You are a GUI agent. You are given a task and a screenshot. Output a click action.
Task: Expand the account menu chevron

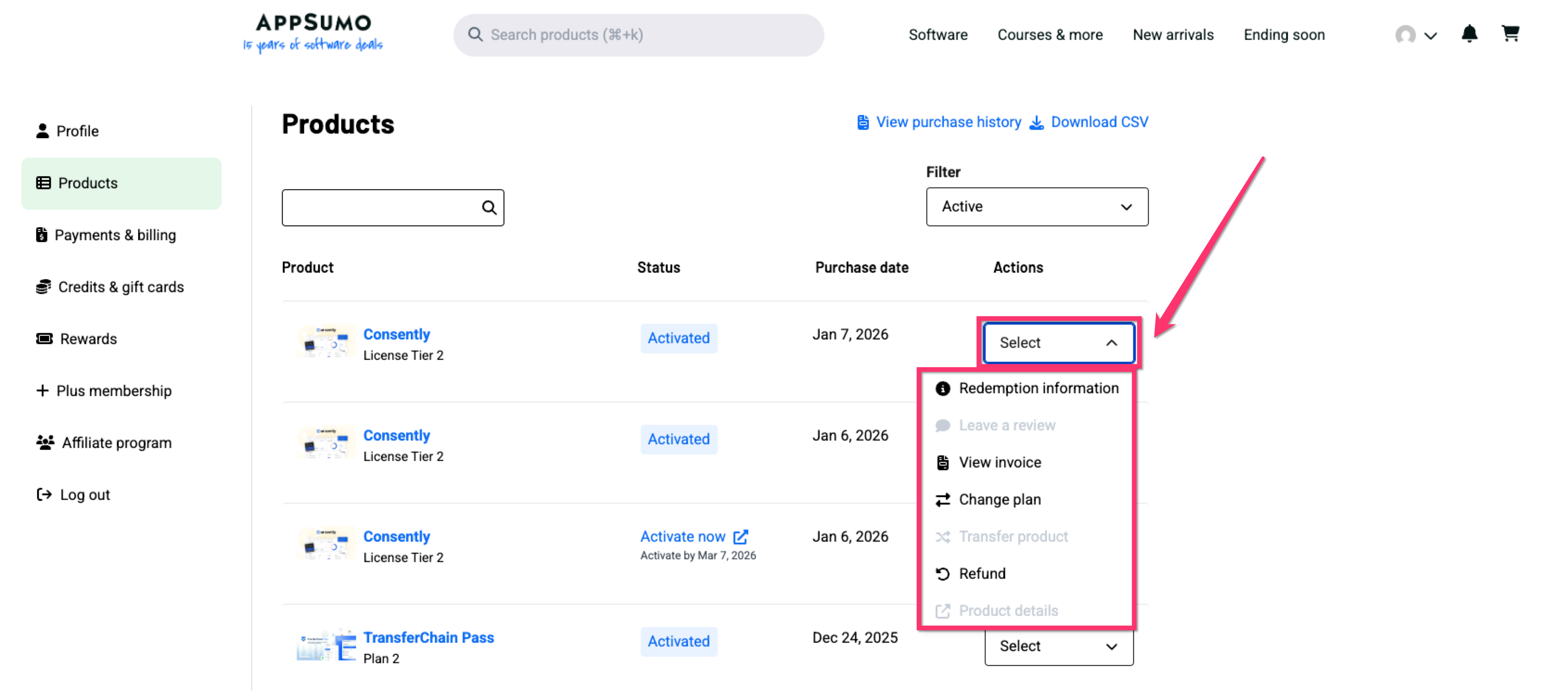(x=1430, y=35)
